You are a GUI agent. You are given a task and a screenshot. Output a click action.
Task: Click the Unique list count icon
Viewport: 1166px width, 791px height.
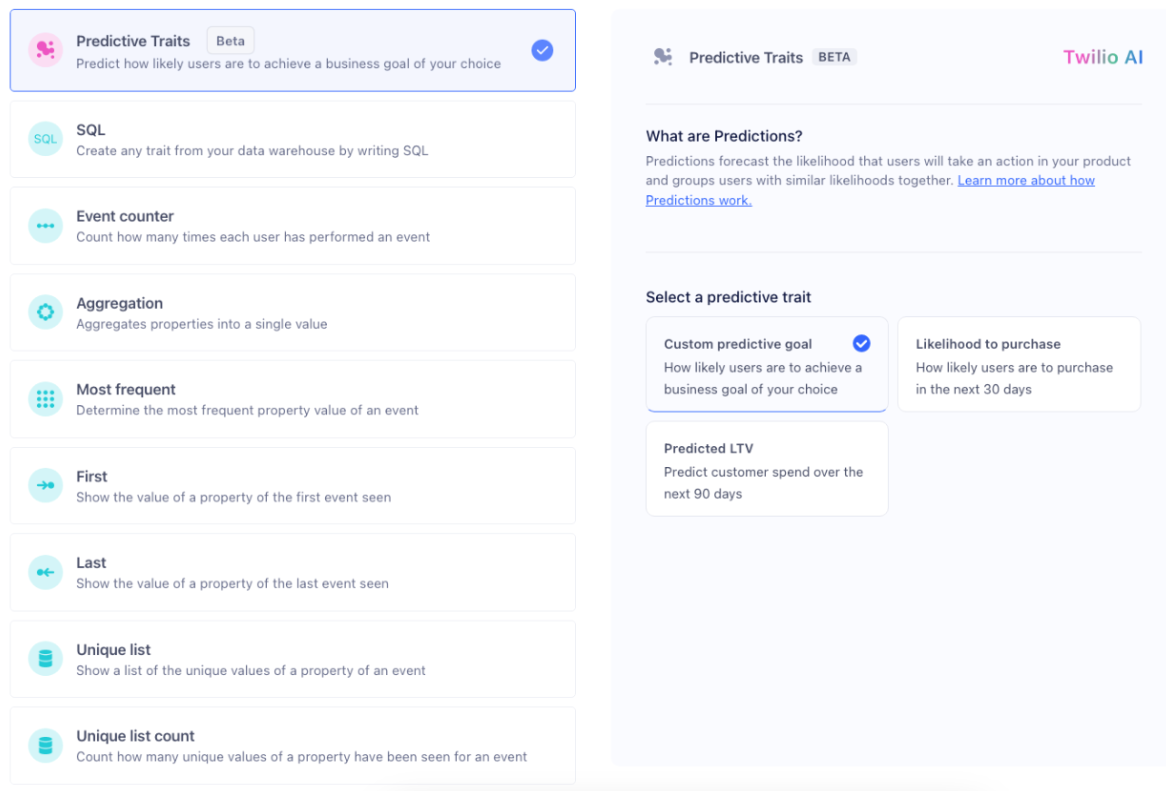click(45, 746)
